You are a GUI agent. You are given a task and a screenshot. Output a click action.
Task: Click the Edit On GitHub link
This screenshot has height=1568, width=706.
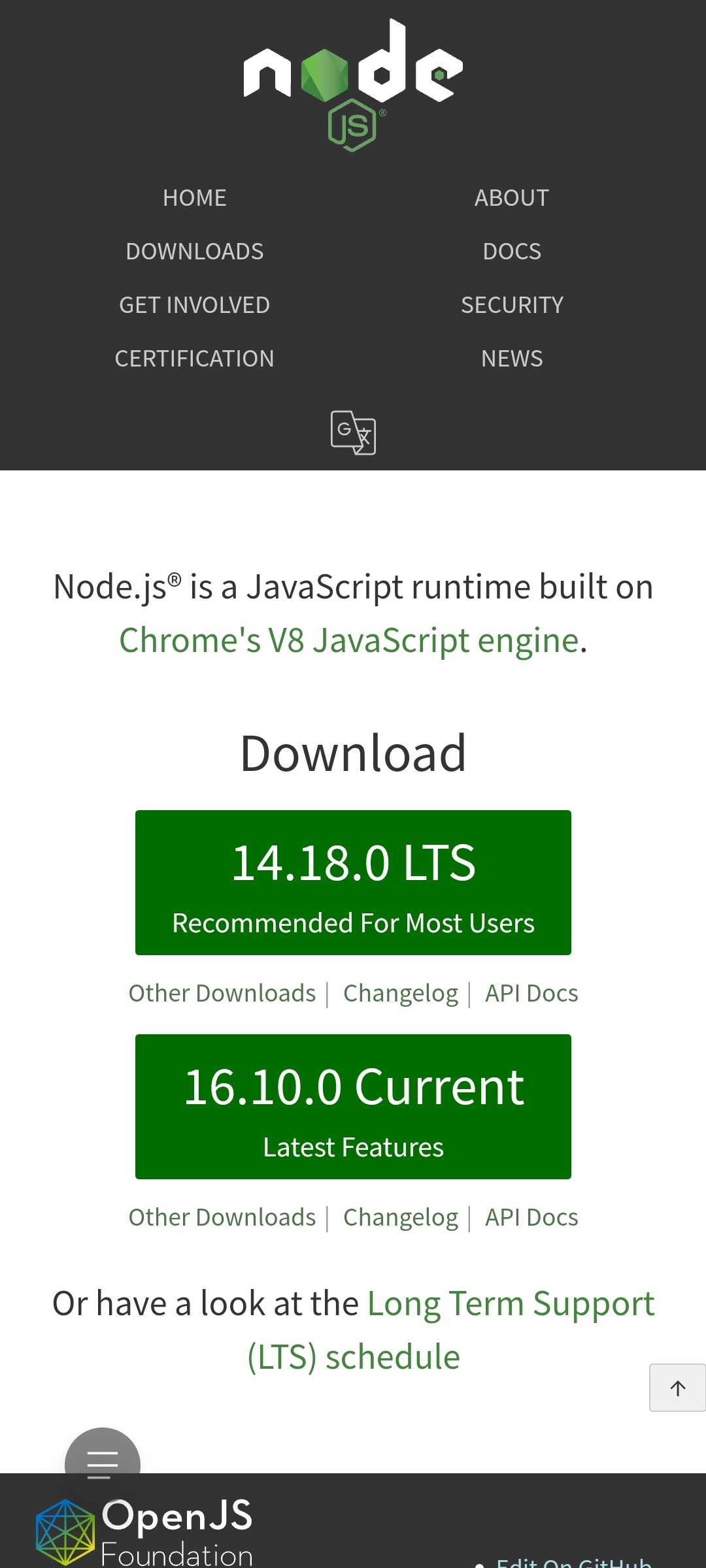point(574,1562)
